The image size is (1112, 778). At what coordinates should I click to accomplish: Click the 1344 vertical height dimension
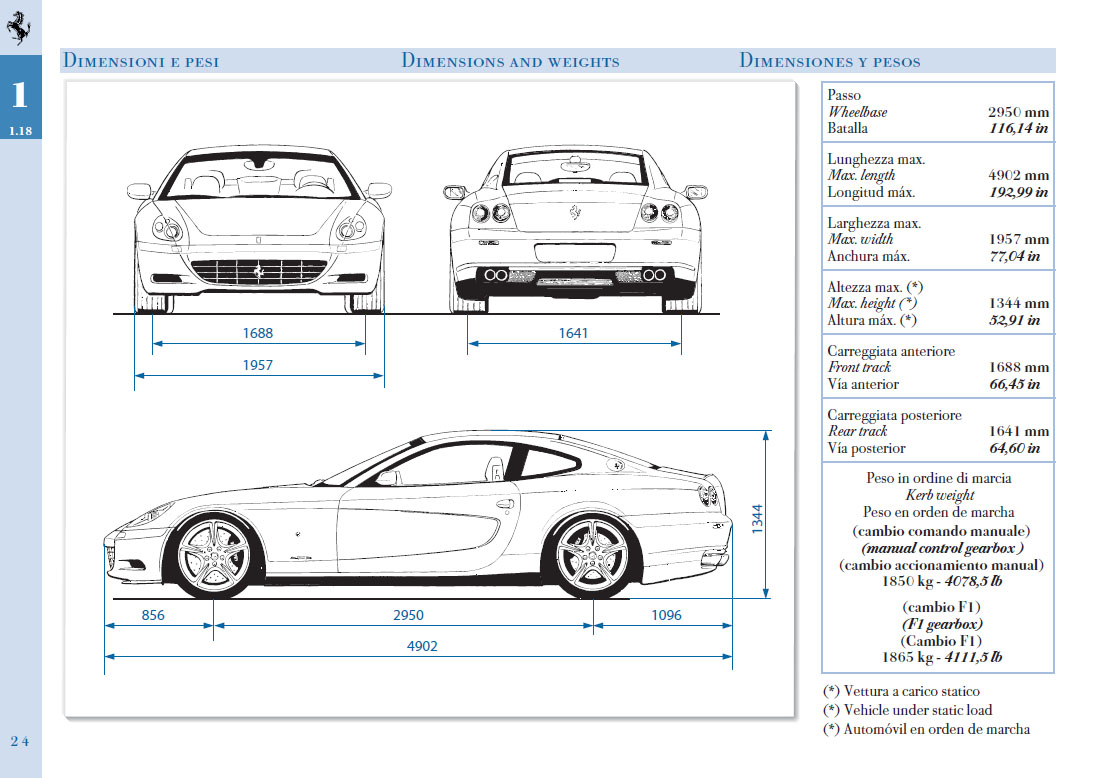click(x=757, y=517)
